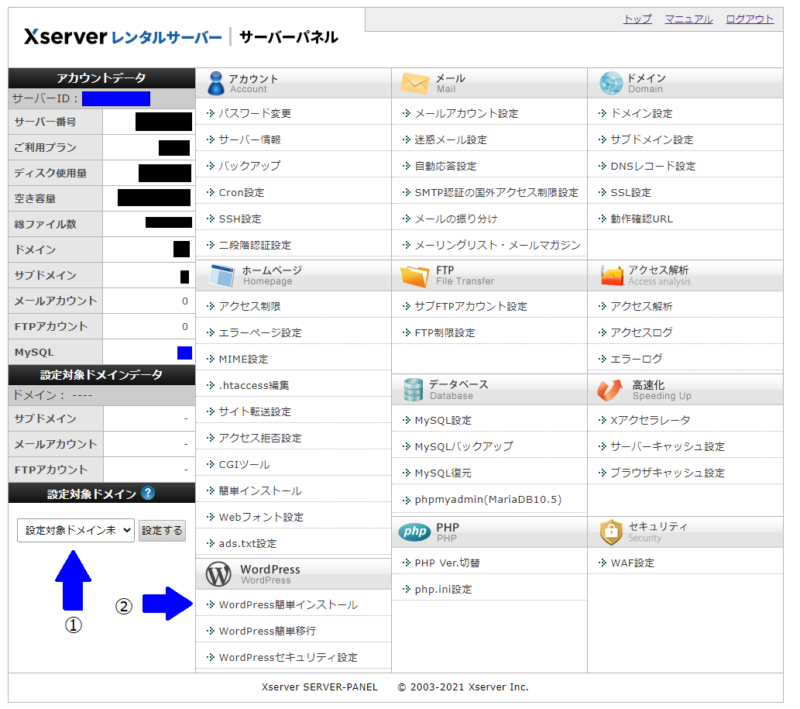Open アクセス拒否設定
The width and height of the screenshot is (800, 709).
[260, 438]
